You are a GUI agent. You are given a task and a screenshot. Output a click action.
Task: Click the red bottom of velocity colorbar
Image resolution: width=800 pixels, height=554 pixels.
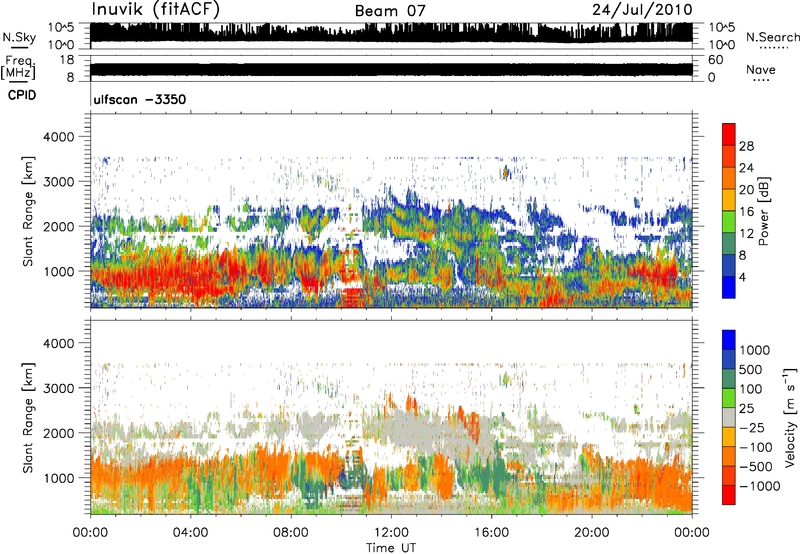pyautogui.click(x=729, y=495)
